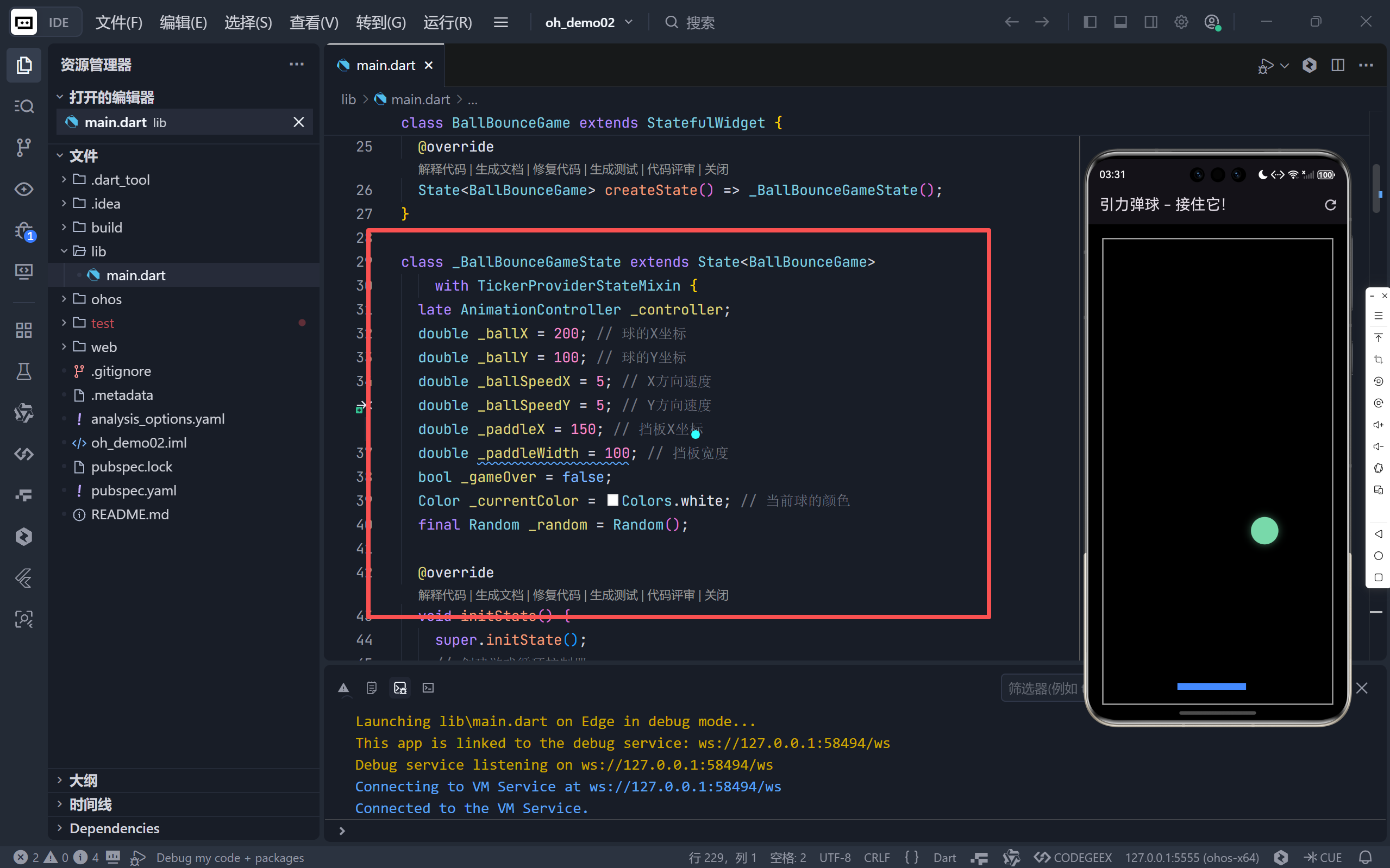Toggle the secondary sidebar layout button
Viewport: 1390px width, 868px height.
click(1150, 22)
